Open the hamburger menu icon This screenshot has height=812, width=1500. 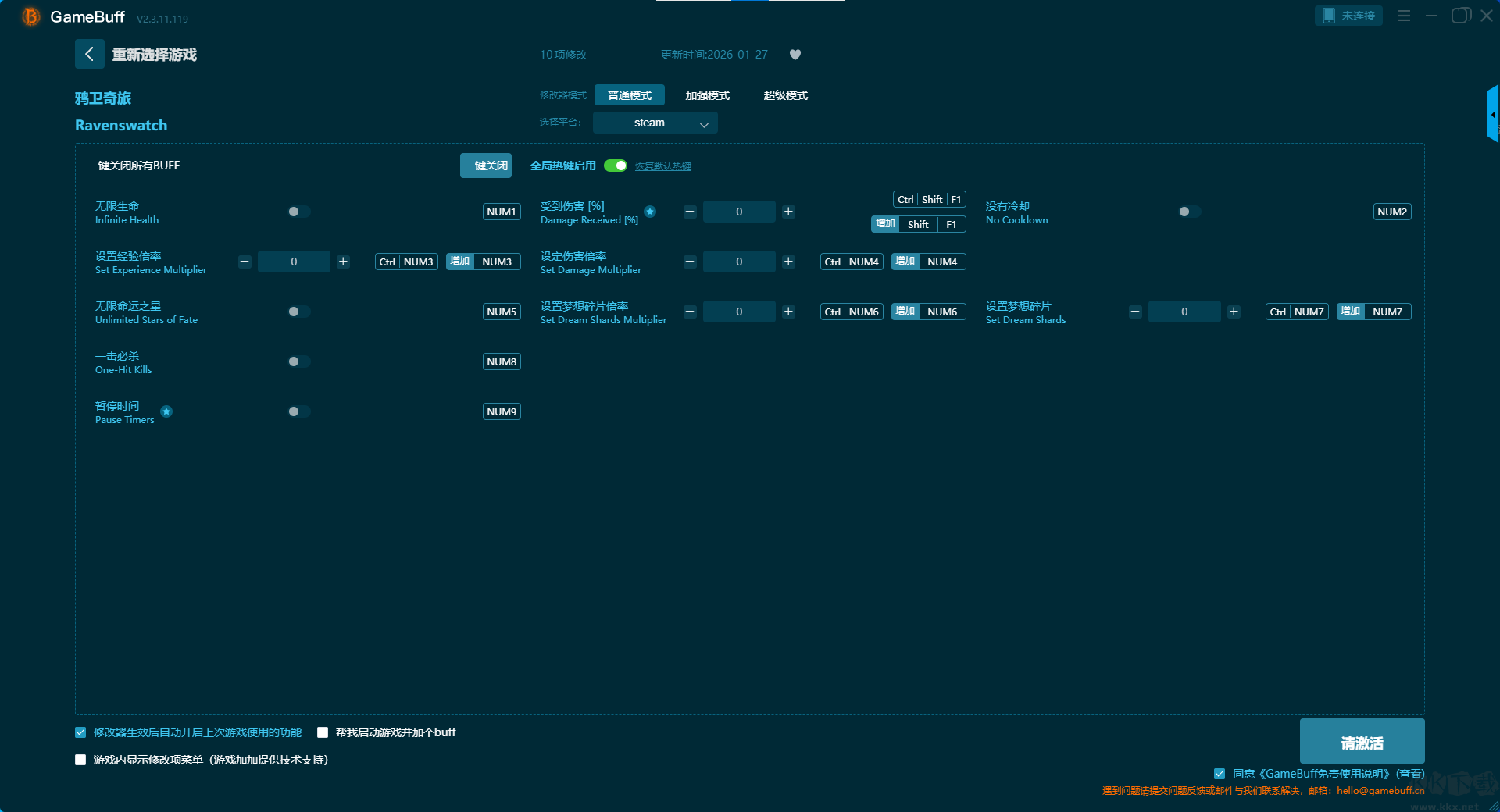point(1404,16)
